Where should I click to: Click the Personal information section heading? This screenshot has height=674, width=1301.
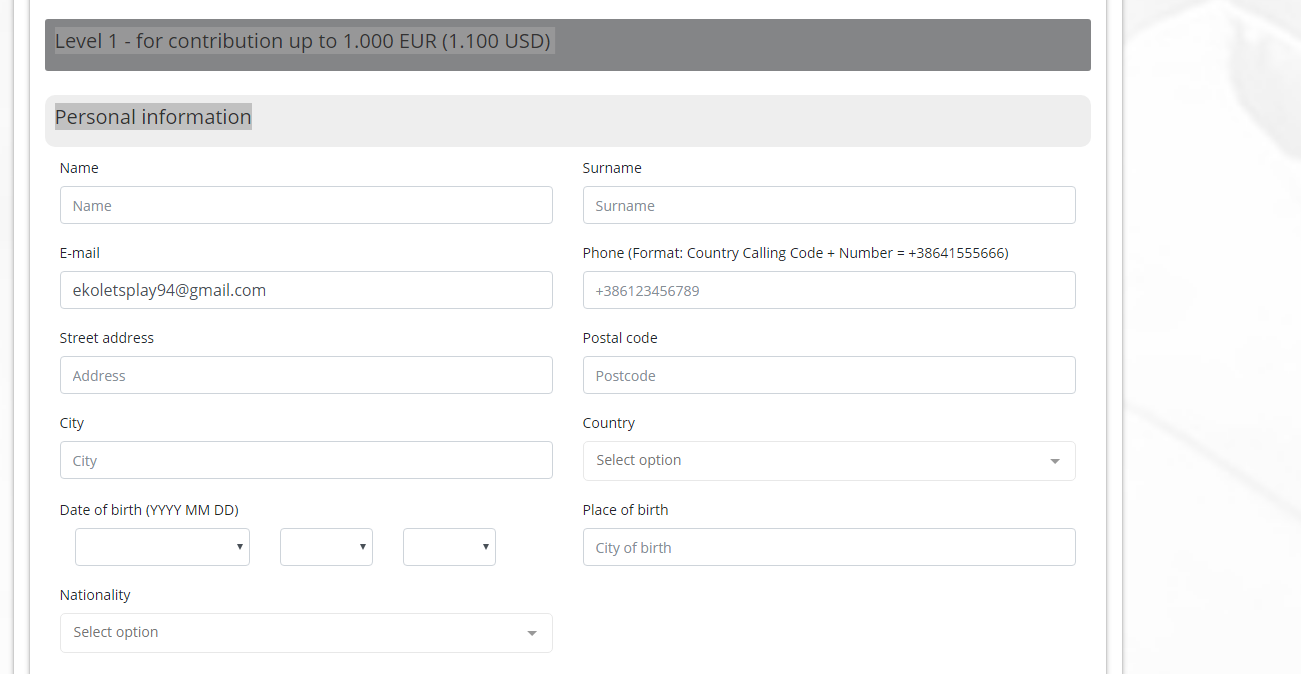[153, 117]
